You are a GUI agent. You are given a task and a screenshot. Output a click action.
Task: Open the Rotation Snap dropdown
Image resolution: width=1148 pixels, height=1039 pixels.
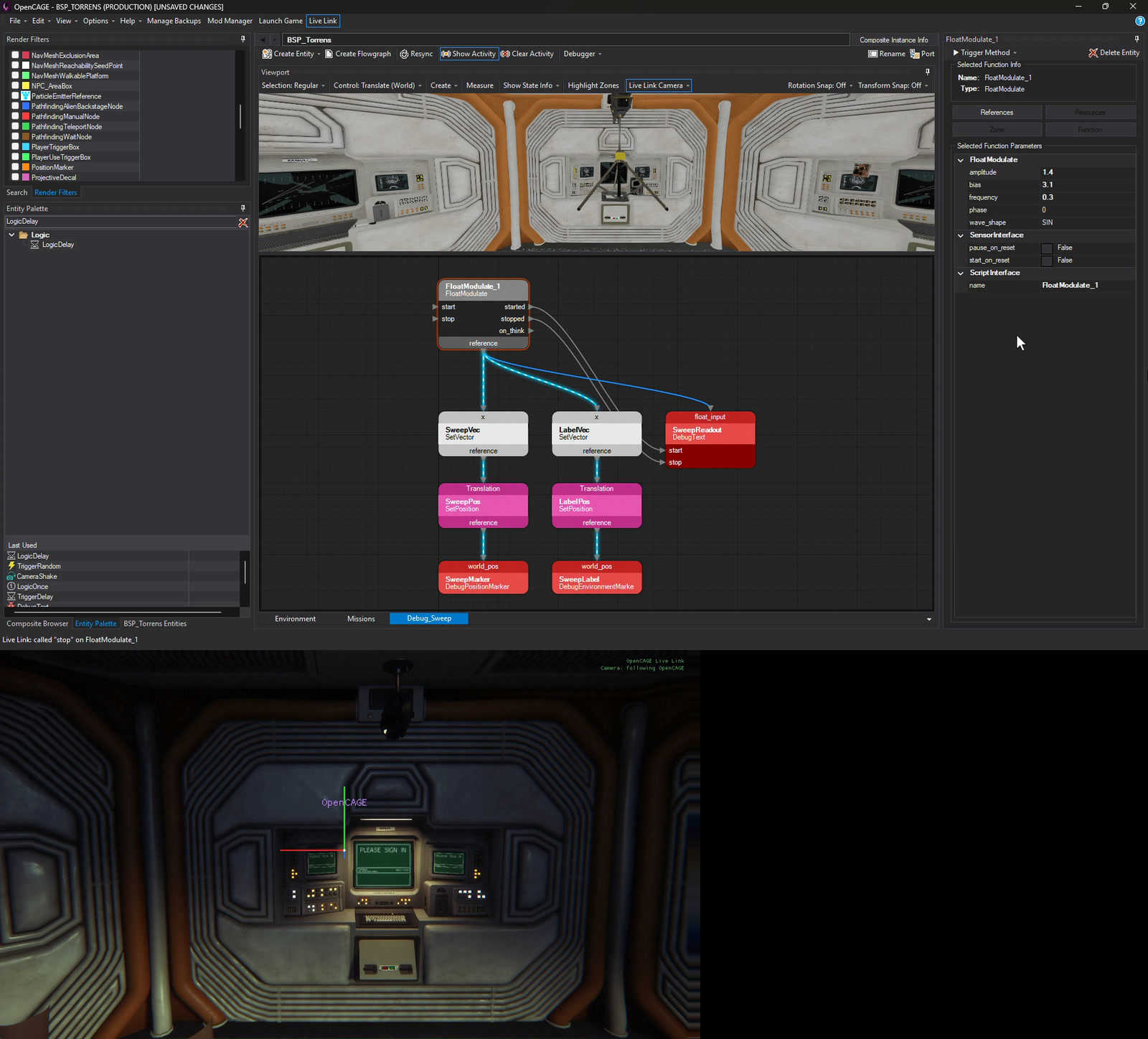click(820, 85)
